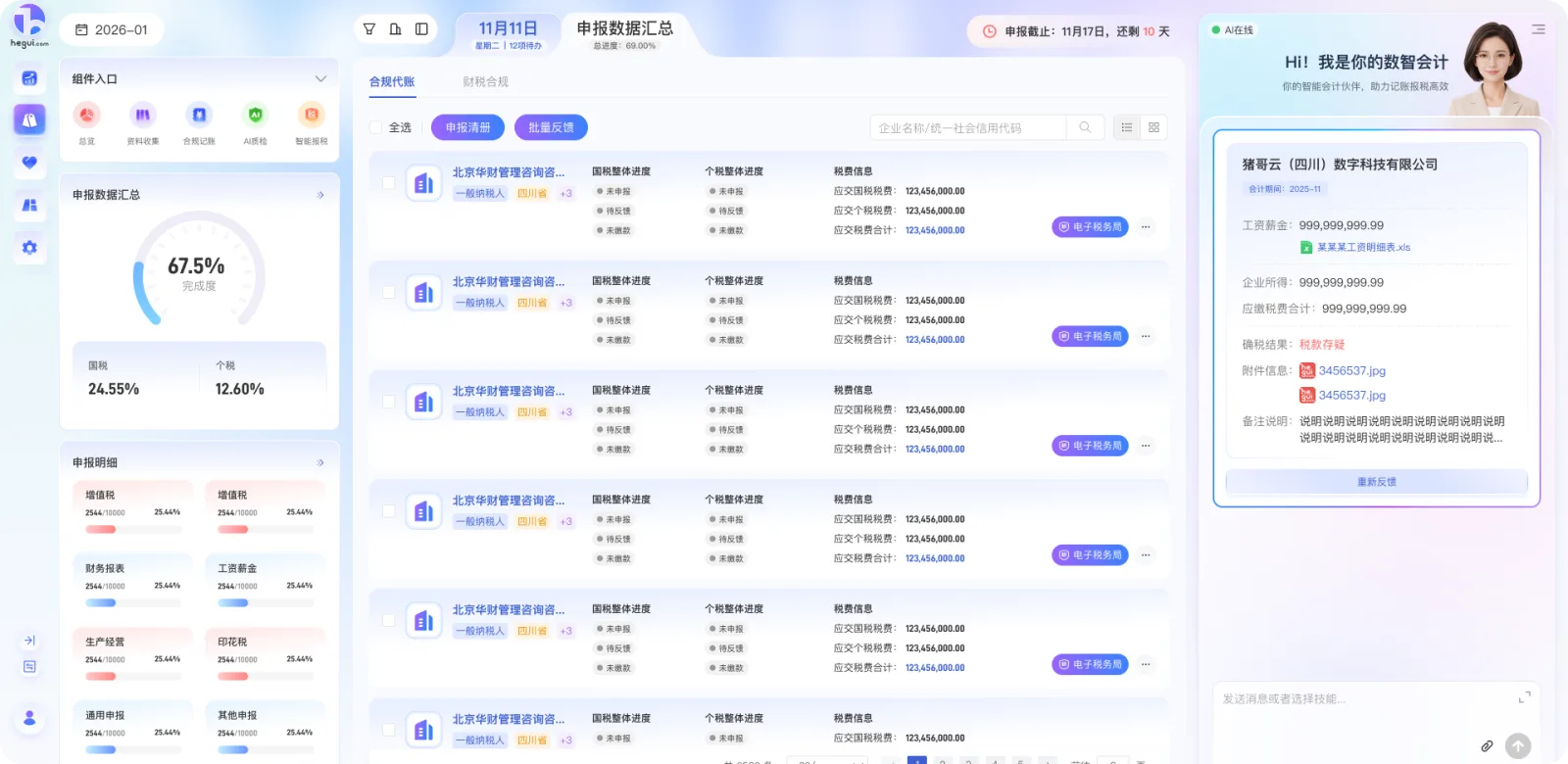Expand the chat input box
The width and height of the screenshot is (1568, 764).
pyautogui.click(x=1524, y=697)
